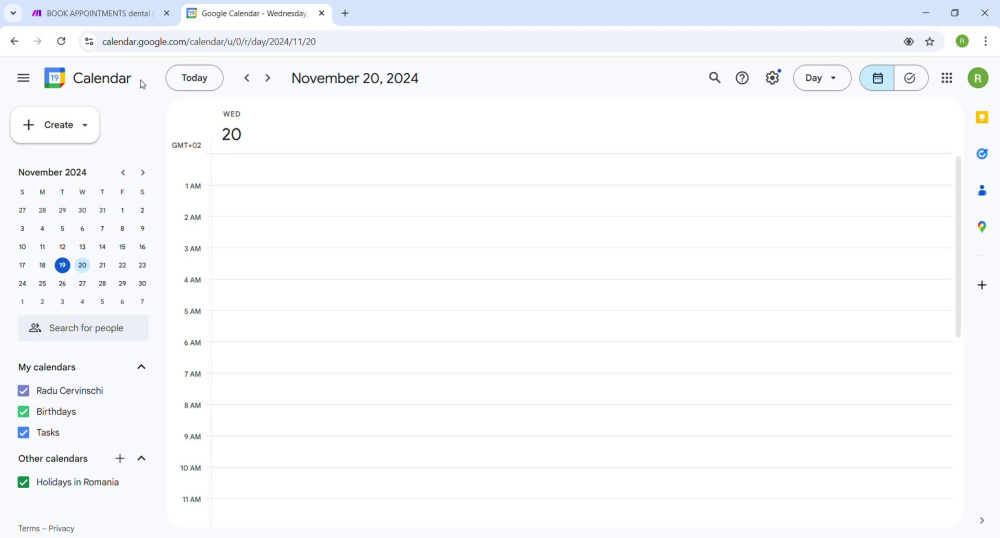The height and width of the screenshot is (538, 1000).
Task: Open tab search dropdown in Chrome
Action: pos(13,13)
